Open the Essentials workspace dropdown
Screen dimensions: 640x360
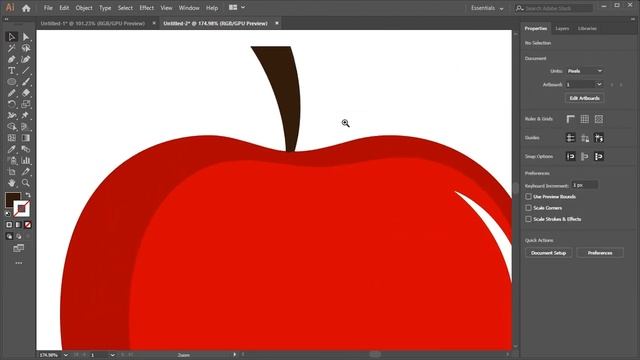487,8
